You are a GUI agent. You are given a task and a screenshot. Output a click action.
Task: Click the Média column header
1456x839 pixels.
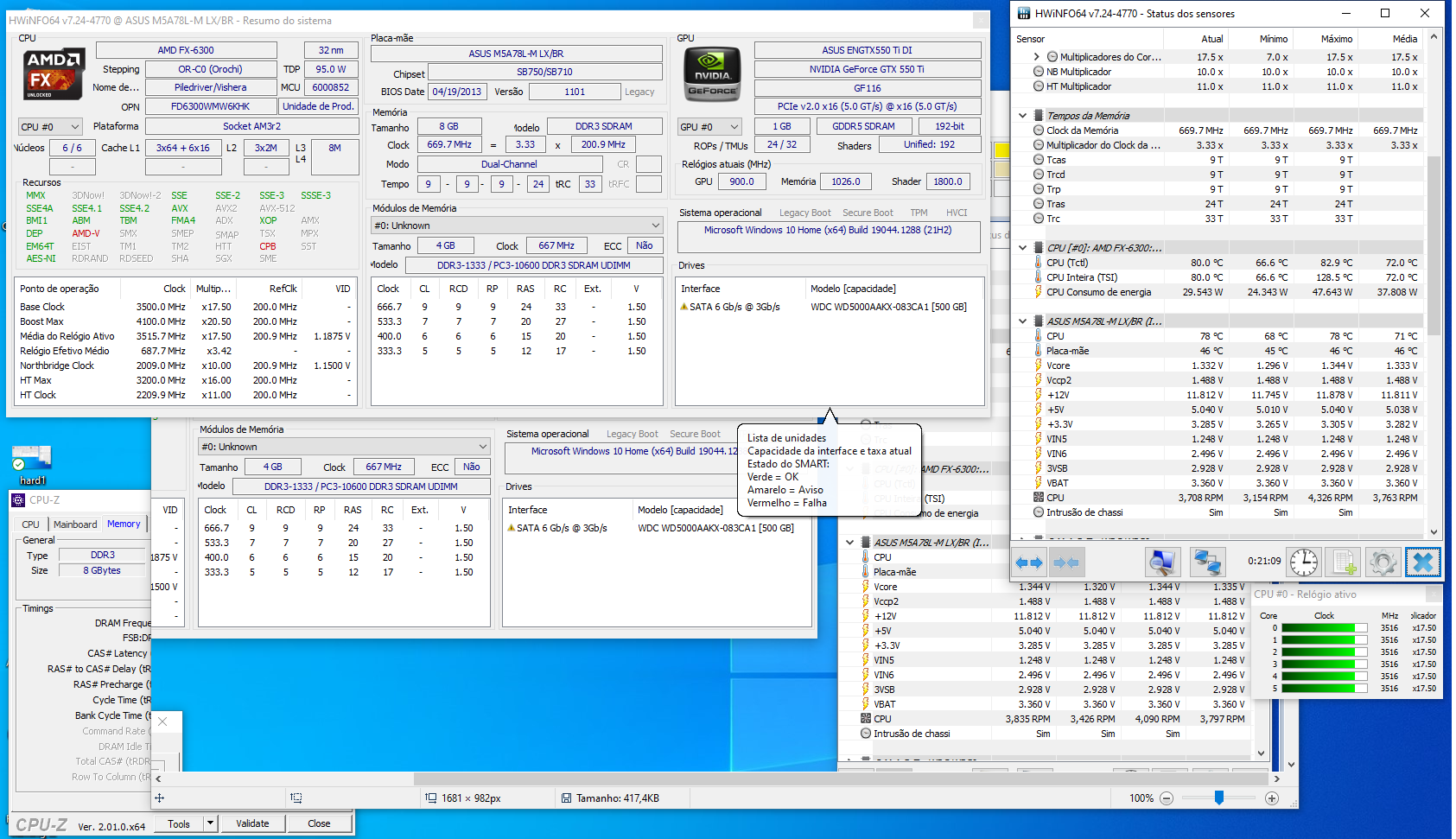click(1389, 39)
